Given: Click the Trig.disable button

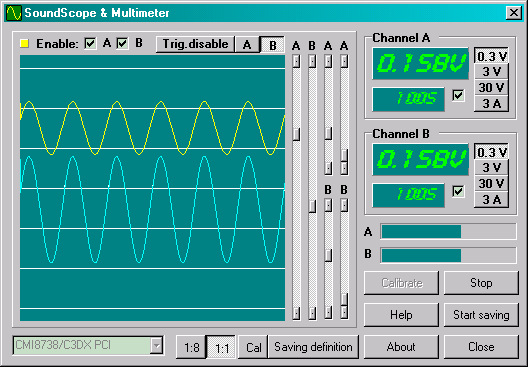Looking at the screenshot, I should pyautogui.click(x=195, y=44).
